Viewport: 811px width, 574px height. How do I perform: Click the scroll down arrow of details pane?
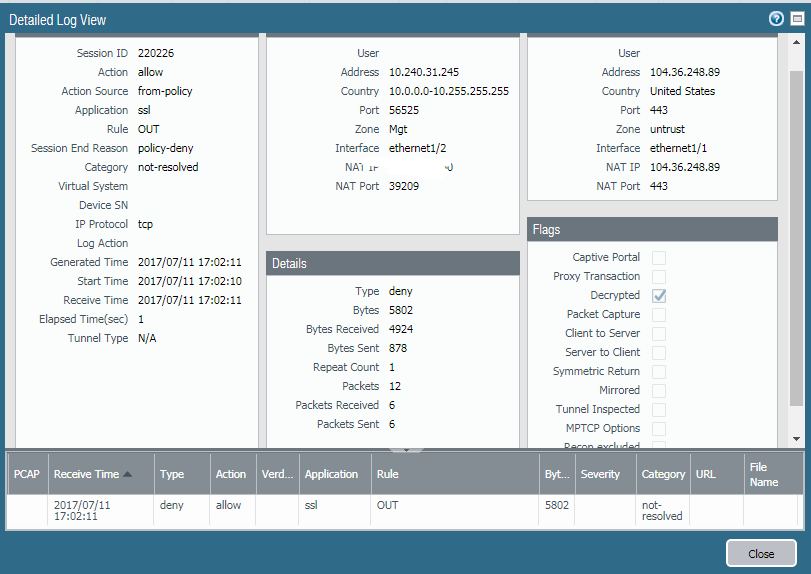pyautogui.click(x=796, y=439)
